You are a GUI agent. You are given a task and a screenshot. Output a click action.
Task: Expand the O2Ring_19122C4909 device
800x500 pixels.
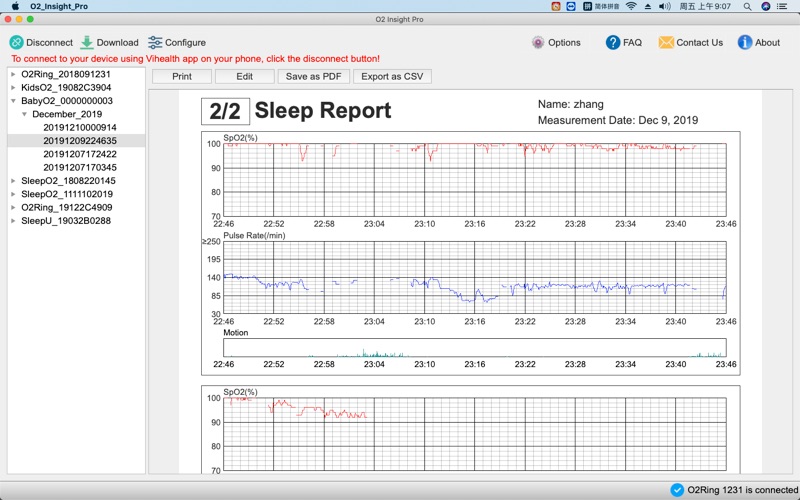pyautogui.click(x=13, y=207)
